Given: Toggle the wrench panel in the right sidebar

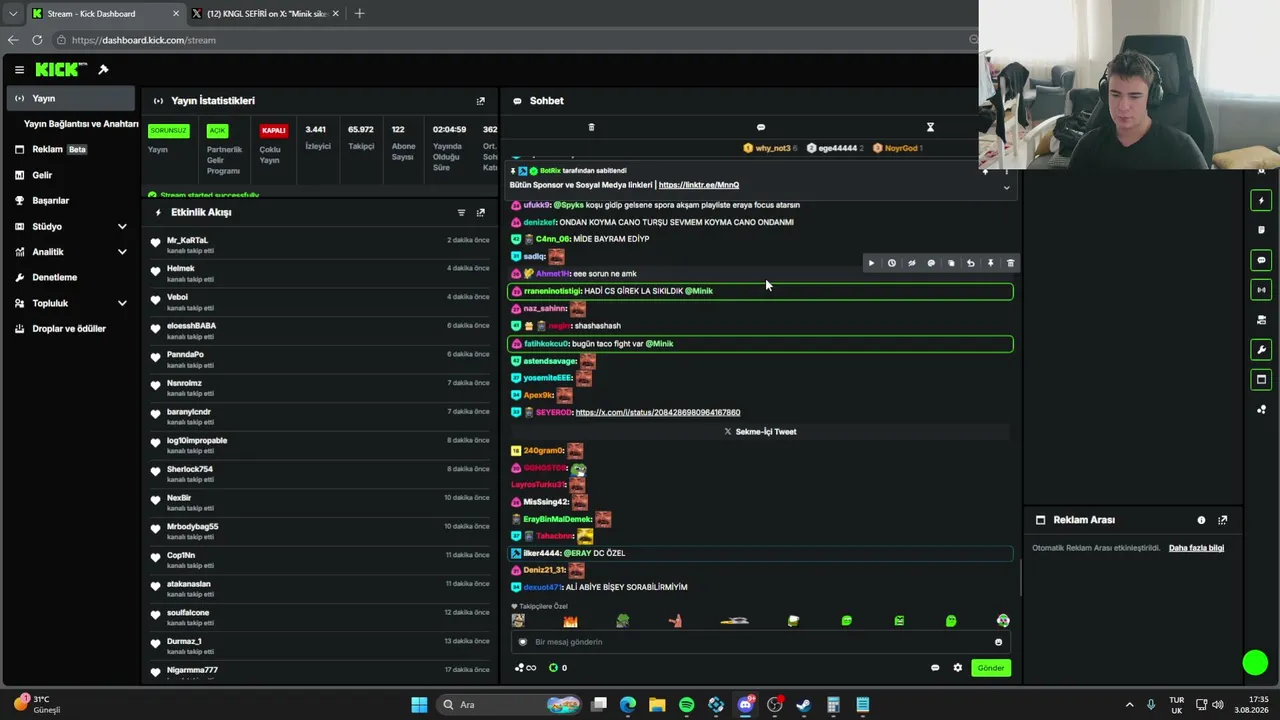Looking at the screenshot, I should 1261,350.
